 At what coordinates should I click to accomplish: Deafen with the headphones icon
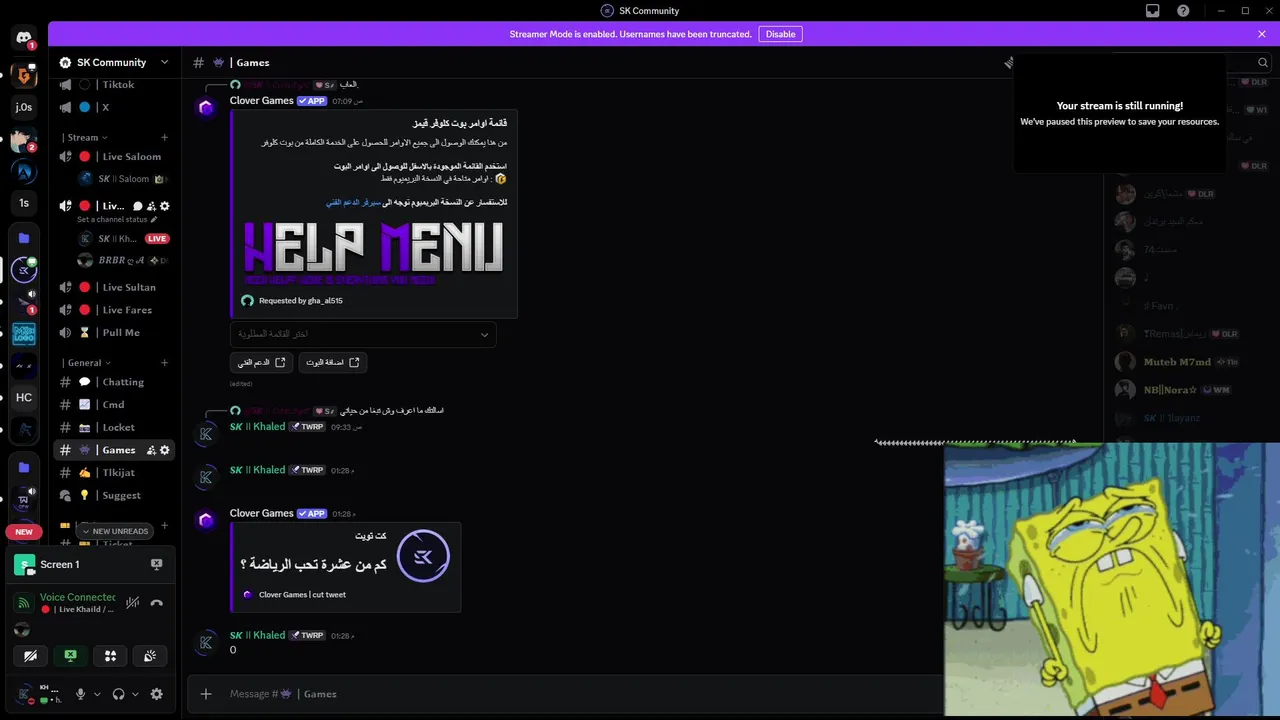119,694
